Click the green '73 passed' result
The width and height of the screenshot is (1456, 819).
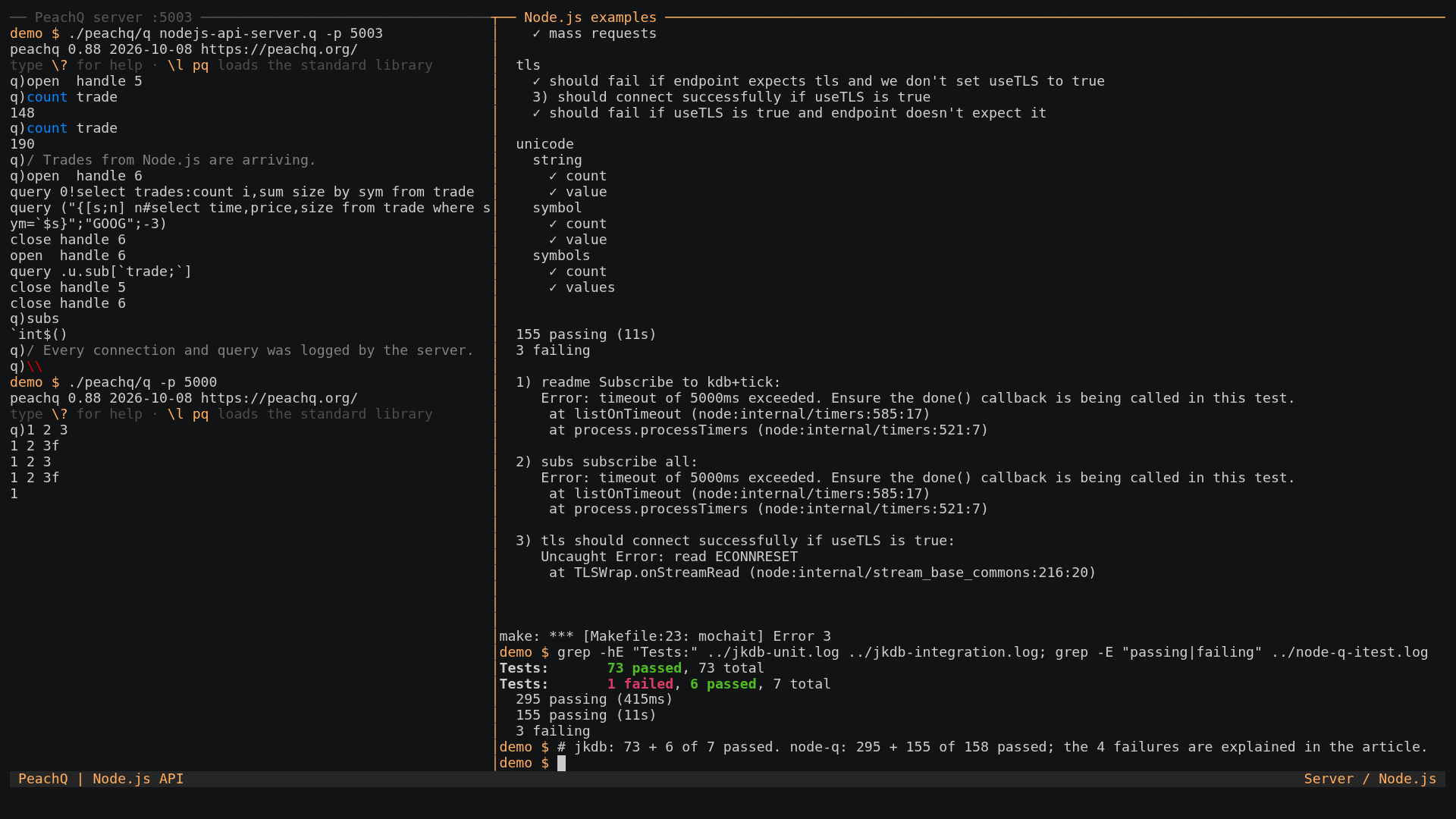(644, 668)
